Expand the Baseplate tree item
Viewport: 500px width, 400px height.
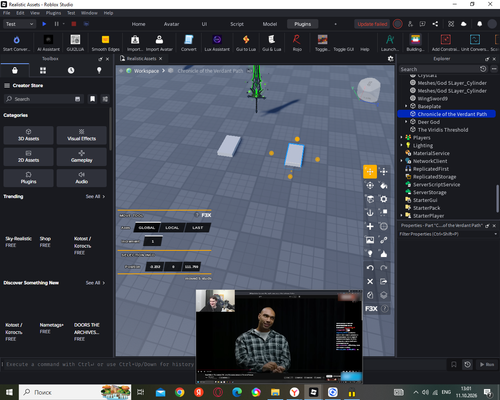tap(406, 106)
